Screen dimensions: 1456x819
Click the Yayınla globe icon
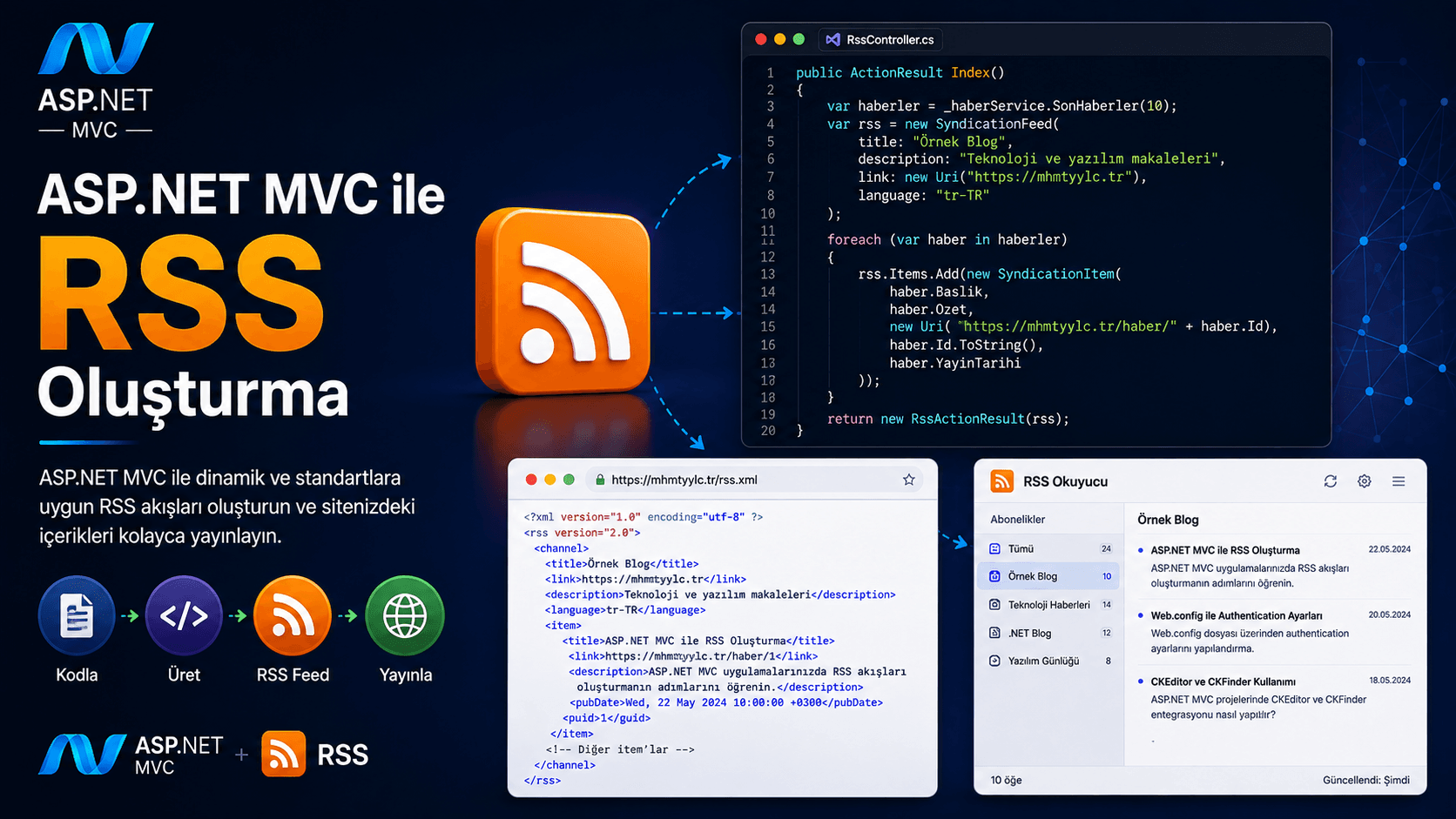(405, 615)
